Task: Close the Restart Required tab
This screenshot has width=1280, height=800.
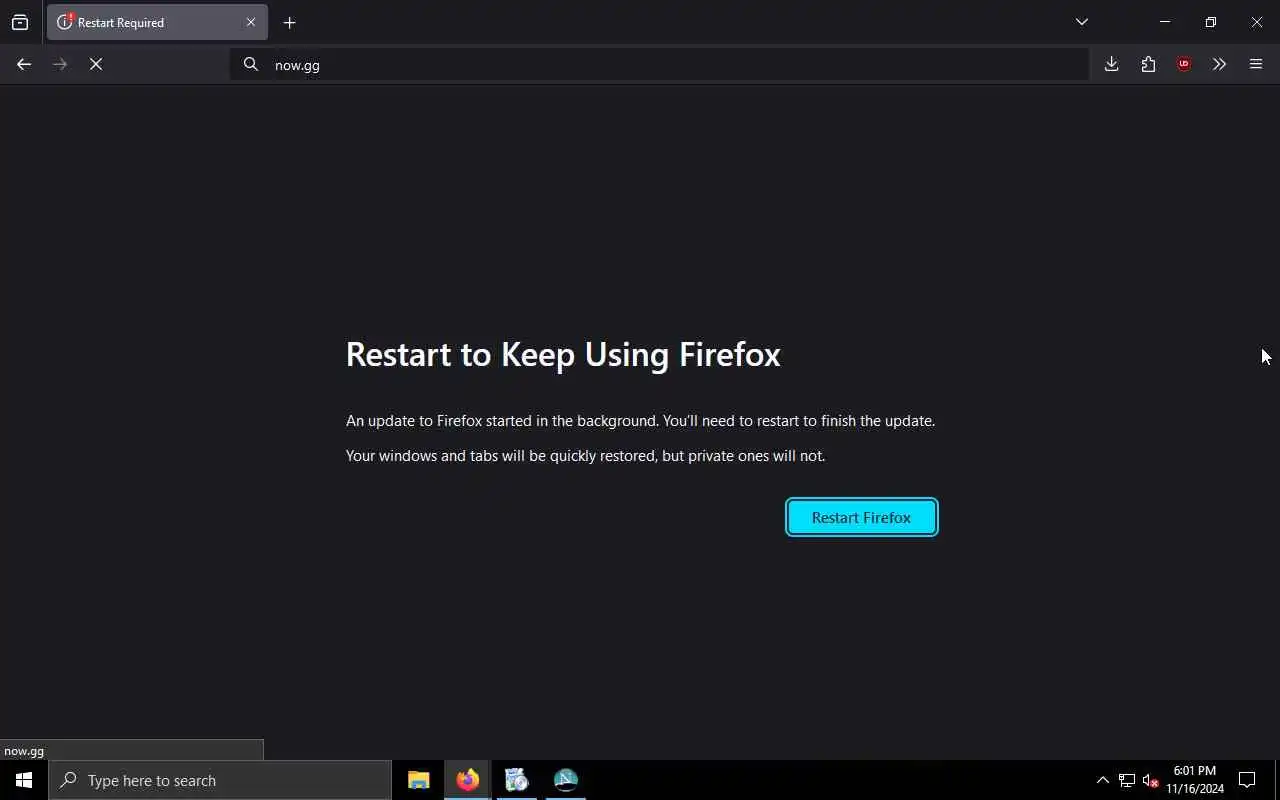Action: (x=251, y=22)
